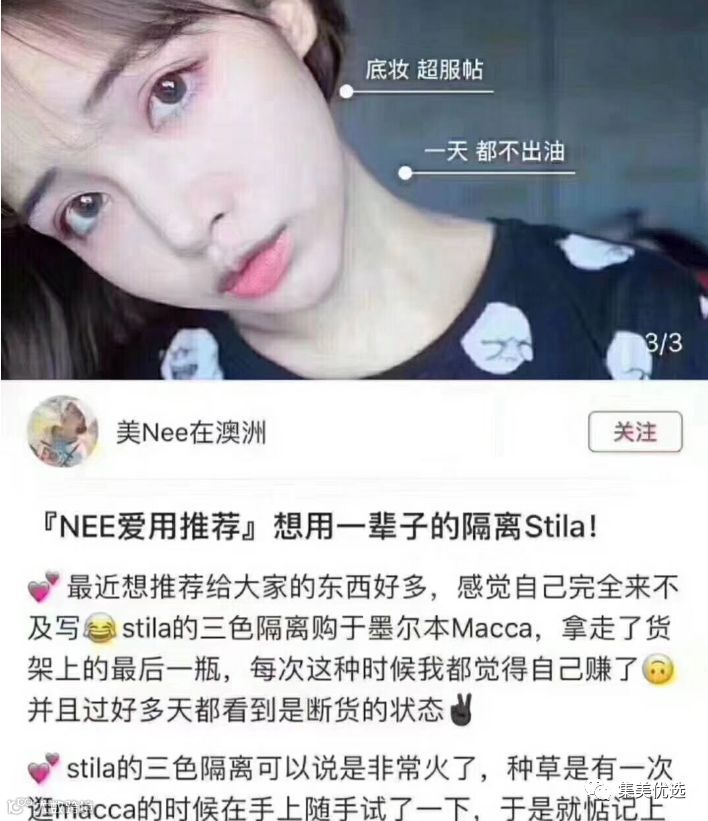Viewport: 708px width, 821px height.
Task: Click the laughing tears emoji before stila的三色隔离
Action: click(x=100, y=628)
